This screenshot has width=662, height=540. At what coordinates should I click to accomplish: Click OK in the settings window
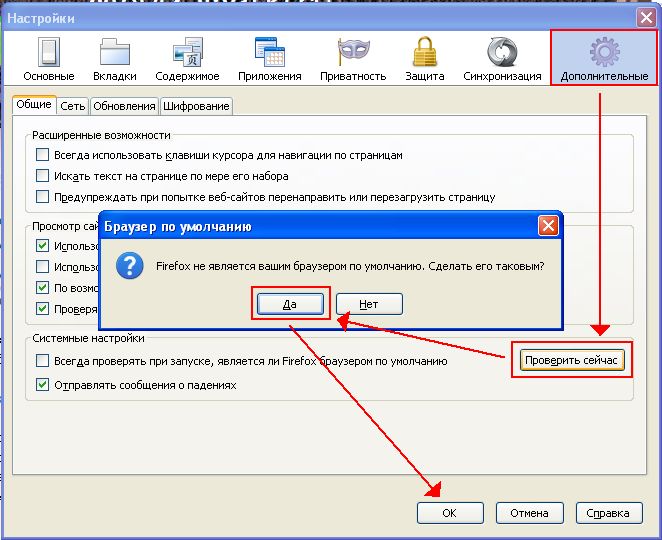[450, 513]
